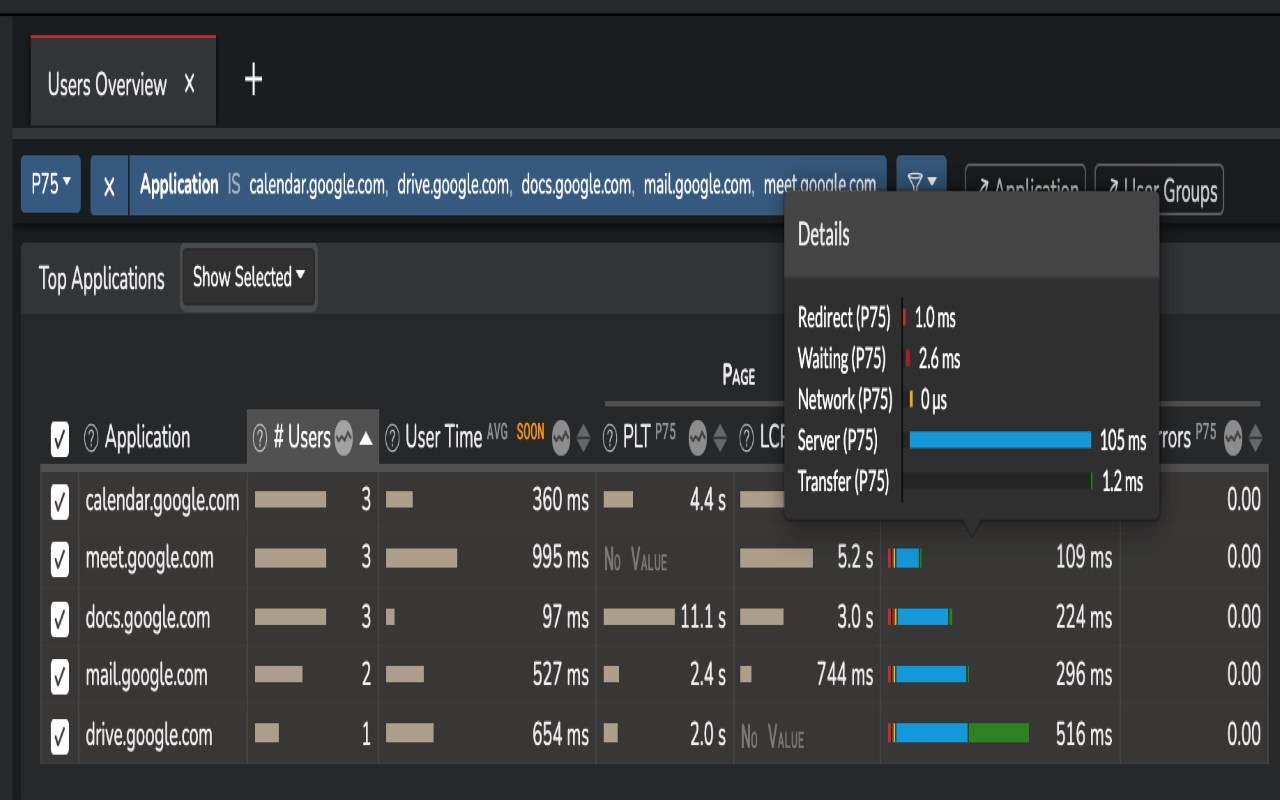Select the 995 ms User Time value
Viewport: 1280px width, 800px height.
coord(560,558)
